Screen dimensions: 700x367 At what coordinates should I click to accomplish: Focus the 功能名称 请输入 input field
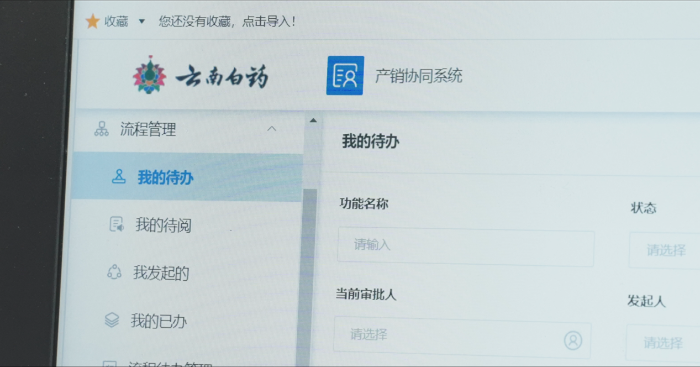(x=466, y=247)
